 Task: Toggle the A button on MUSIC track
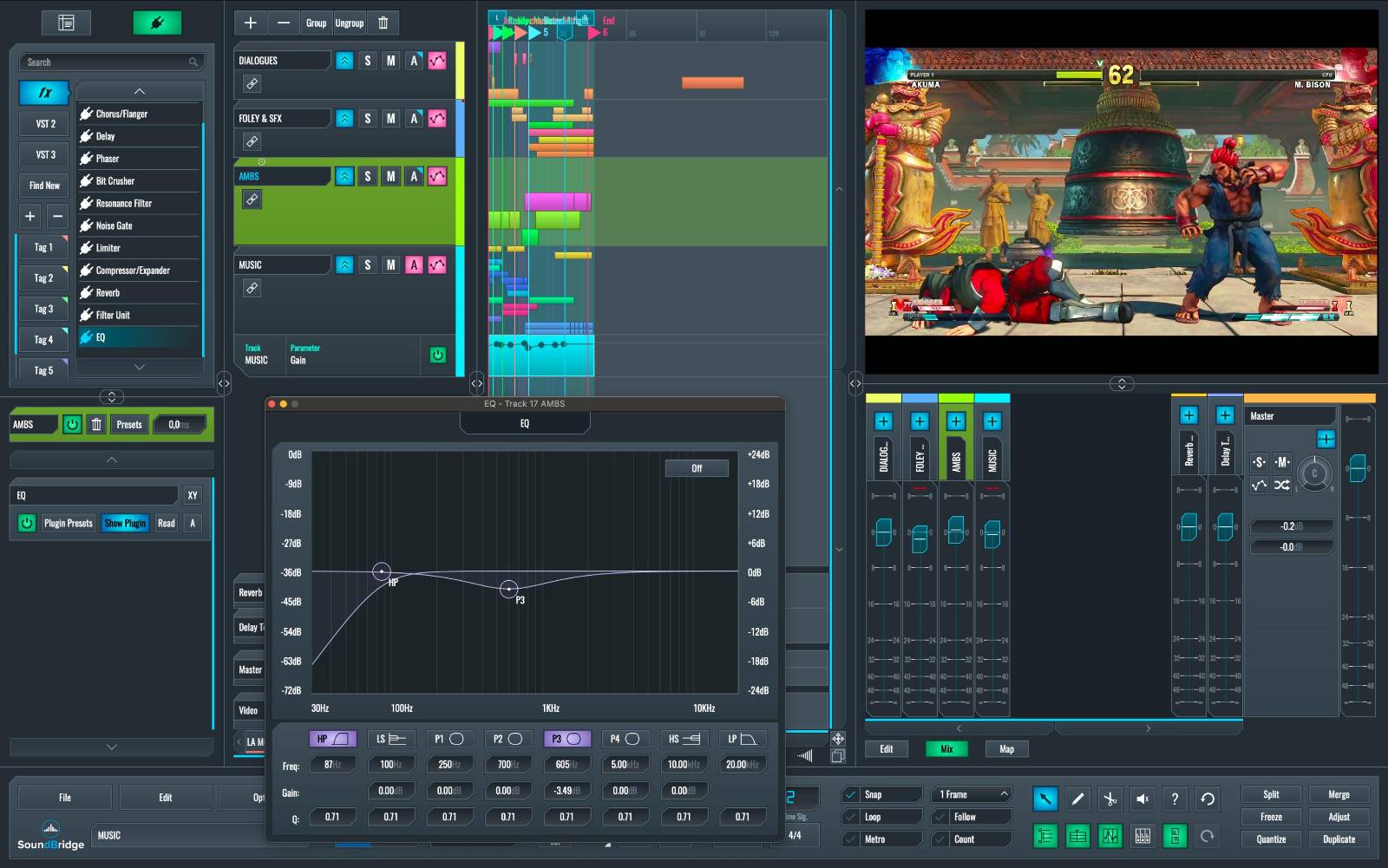point(414,264)
